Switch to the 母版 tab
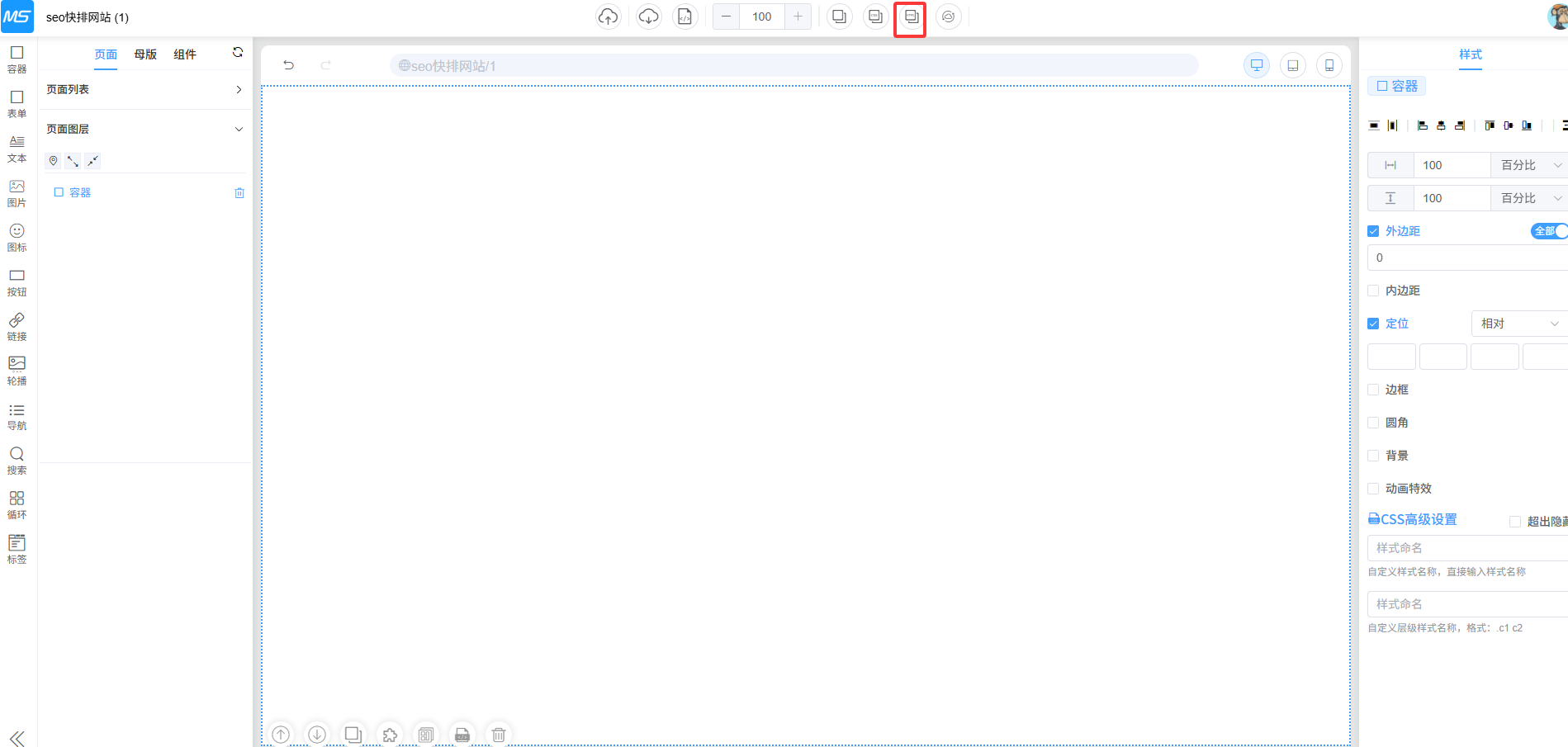 [x=145, y=54]
